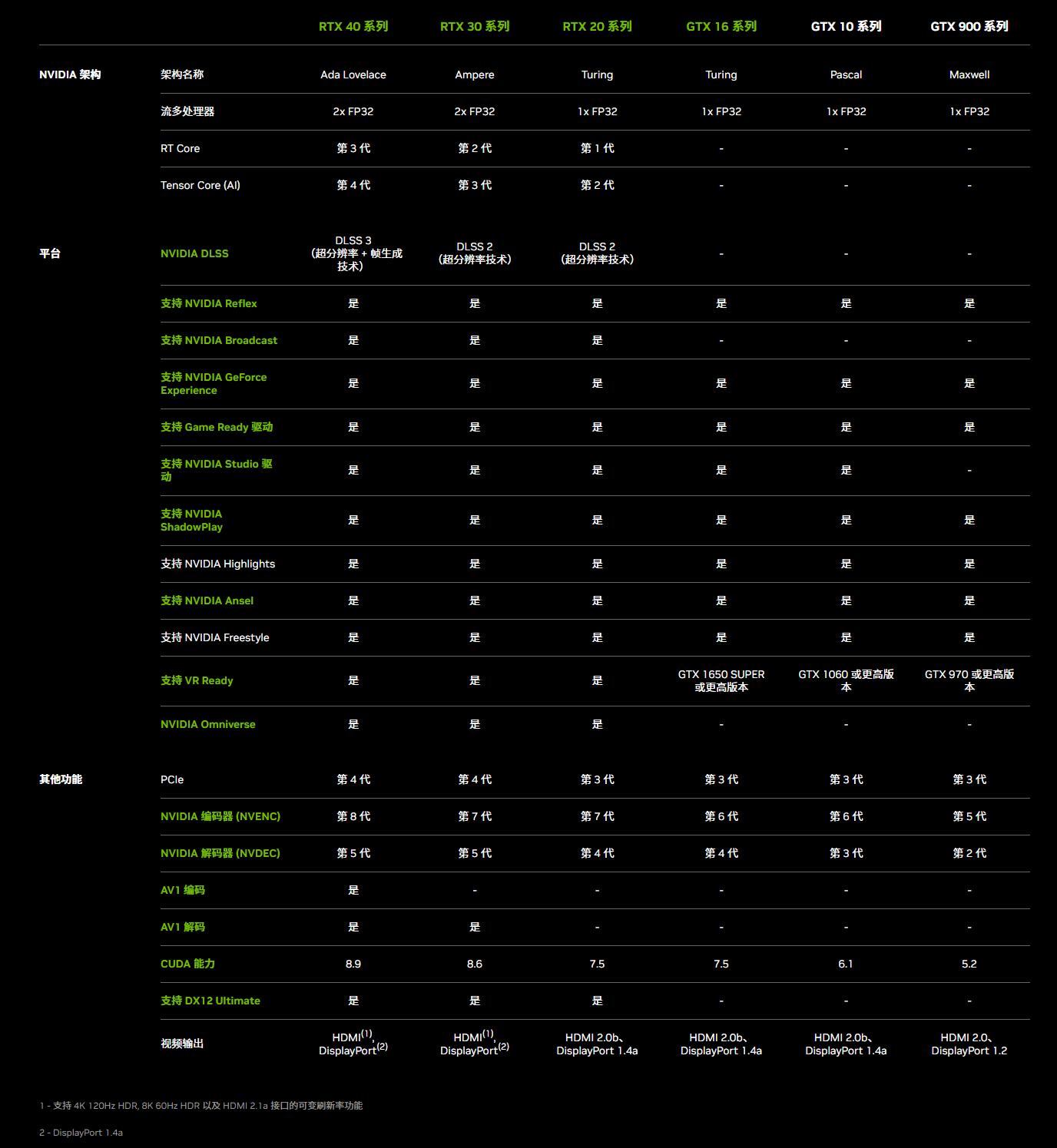
Task: Click the Tensor Core 第 4 代 cell
Action: [353, 185]
